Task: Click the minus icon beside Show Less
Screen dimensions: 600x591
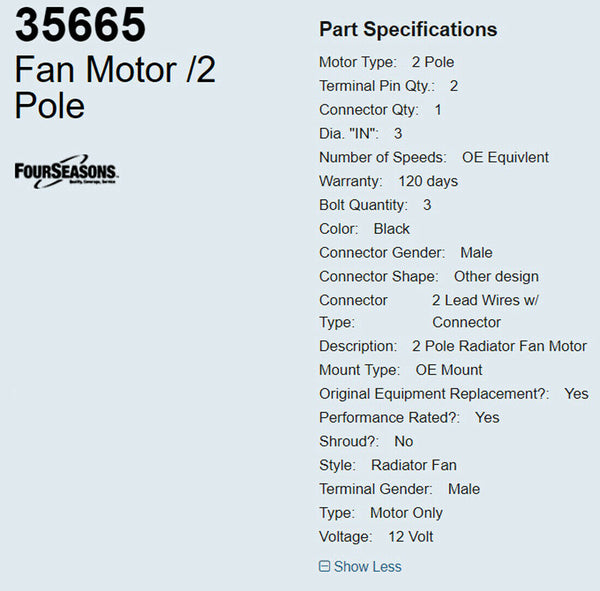Action: [x=324, y=566]
